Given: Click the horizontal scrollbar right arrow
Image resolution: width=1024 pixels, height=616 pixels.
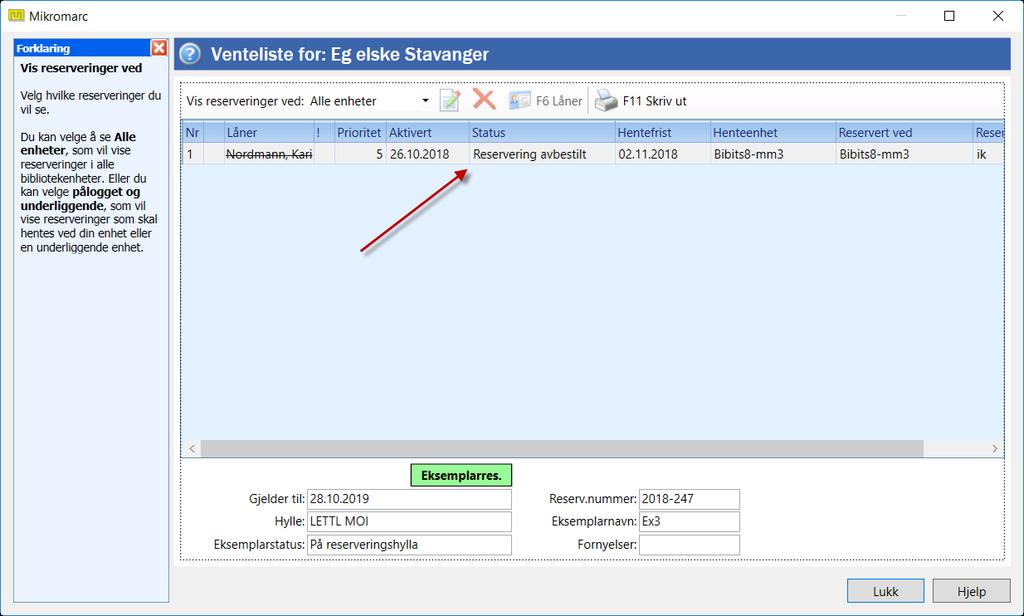Looking at the screenshot, I should pyautogui.click(x=995, y=448).
